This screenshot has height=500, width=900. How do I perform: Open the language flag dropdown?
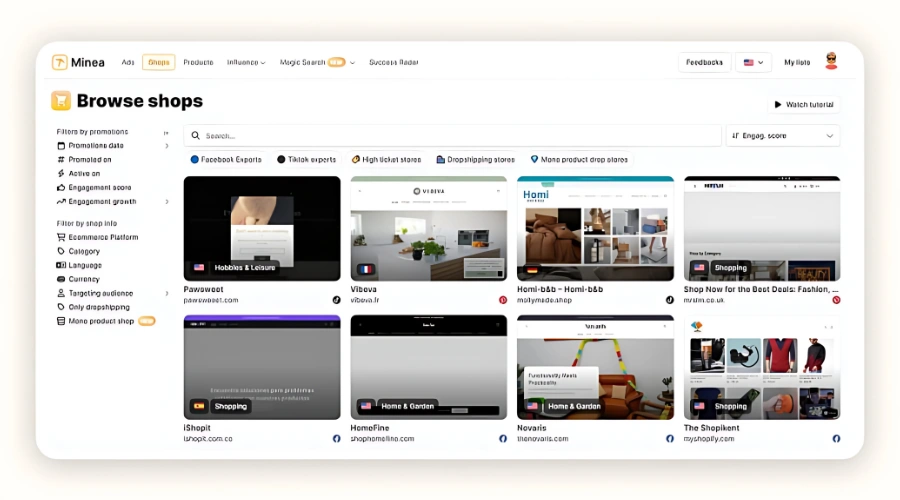[x=753, y=62]
